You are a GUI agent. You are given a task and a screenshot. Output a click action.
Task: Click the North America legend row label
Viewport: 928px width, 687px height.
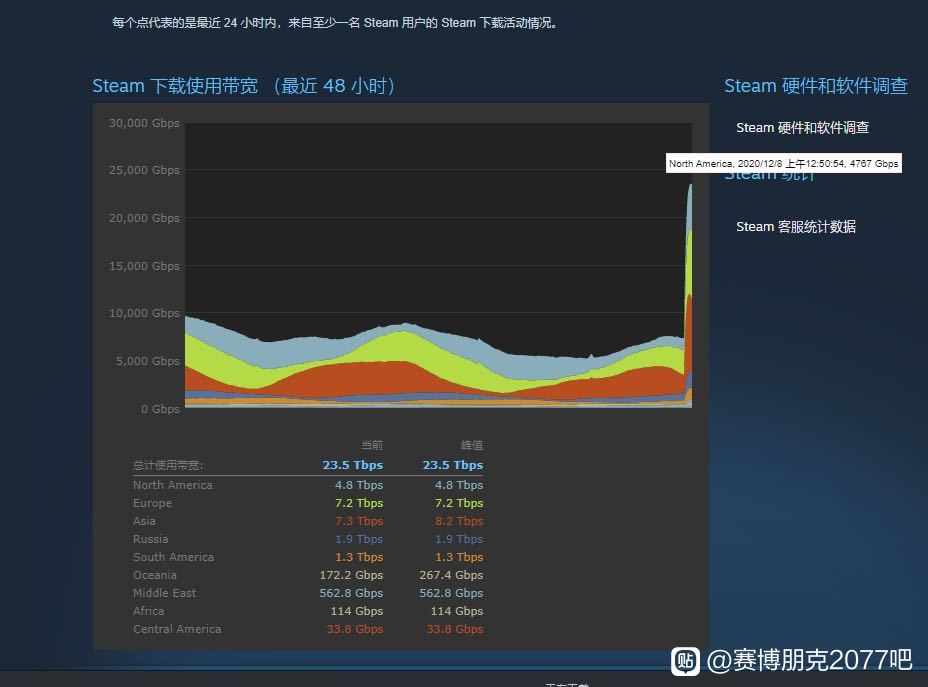pos(172,485)
